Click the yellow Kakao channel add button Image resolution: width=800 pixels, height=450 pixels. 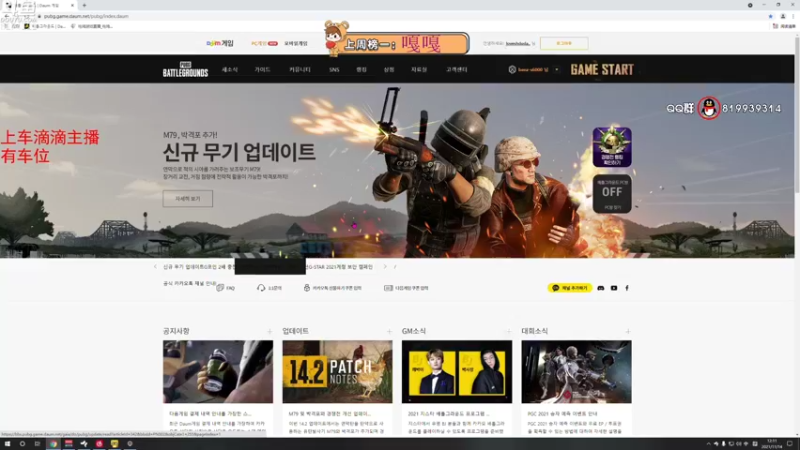(569, 288)
